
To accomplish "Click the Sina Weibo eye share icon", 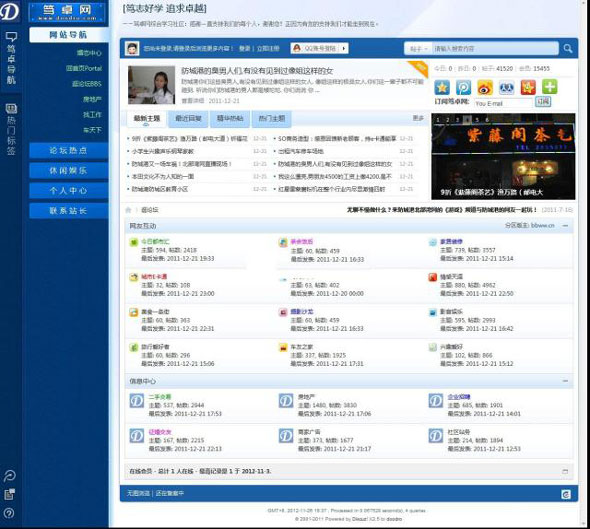I will 485,87.
